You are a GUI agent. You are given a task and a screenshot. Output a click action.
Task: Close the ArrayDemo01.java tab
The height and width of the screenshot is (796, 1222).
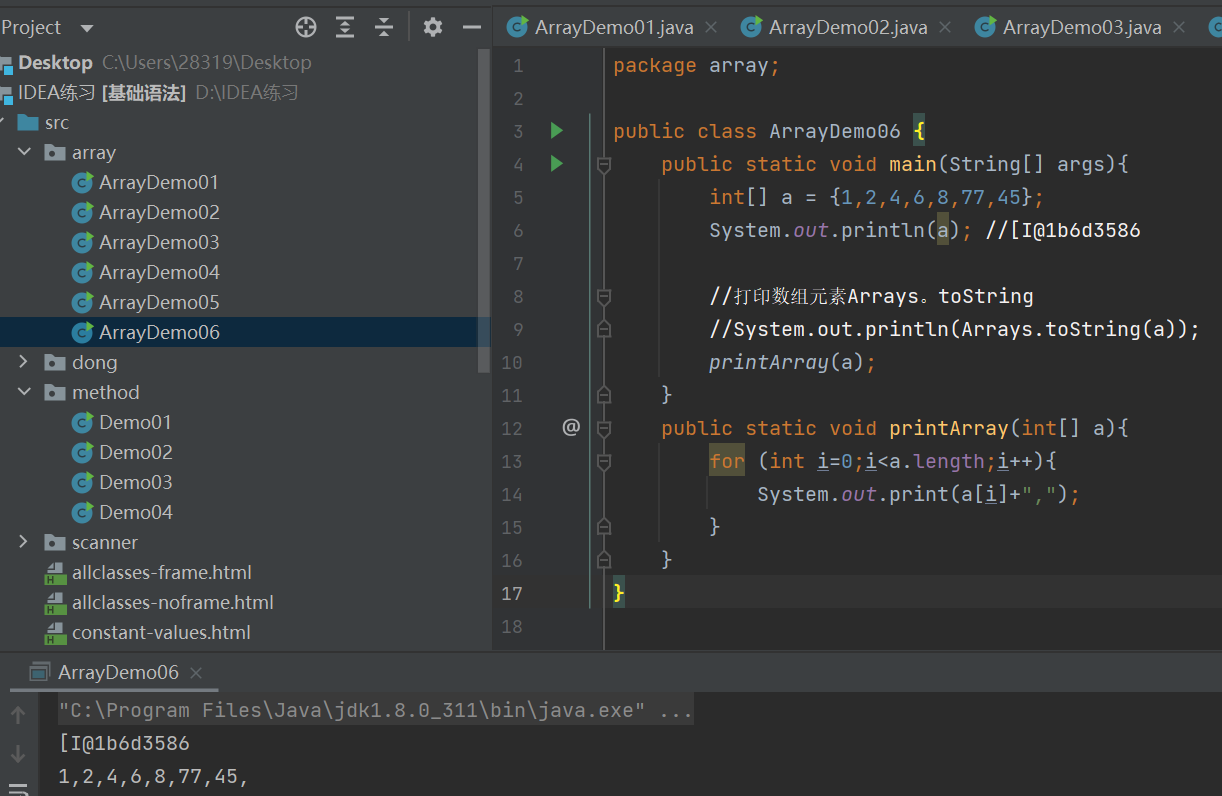712,28
